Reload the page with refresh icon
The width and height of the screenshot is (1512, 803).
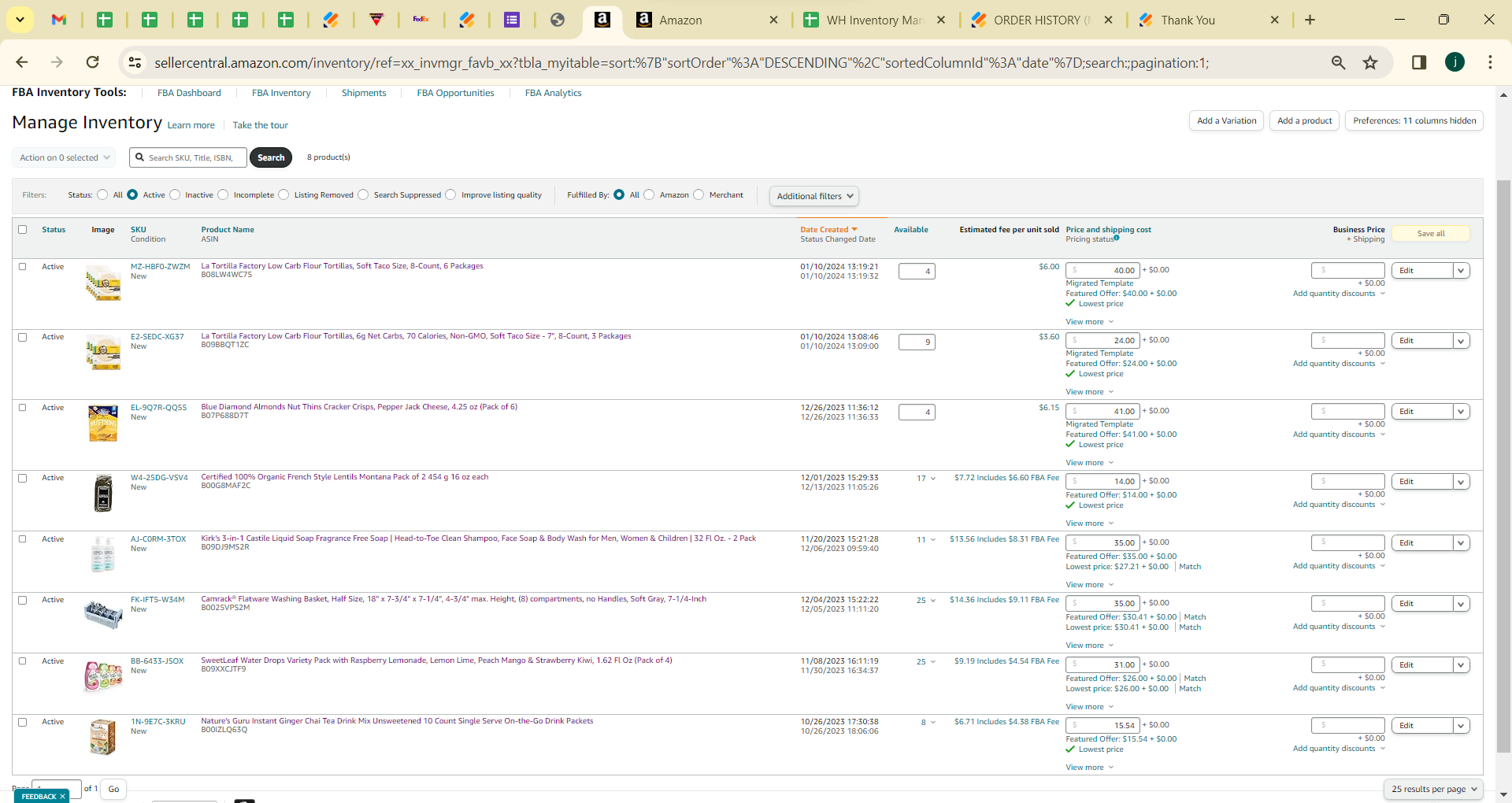[93, 62]
